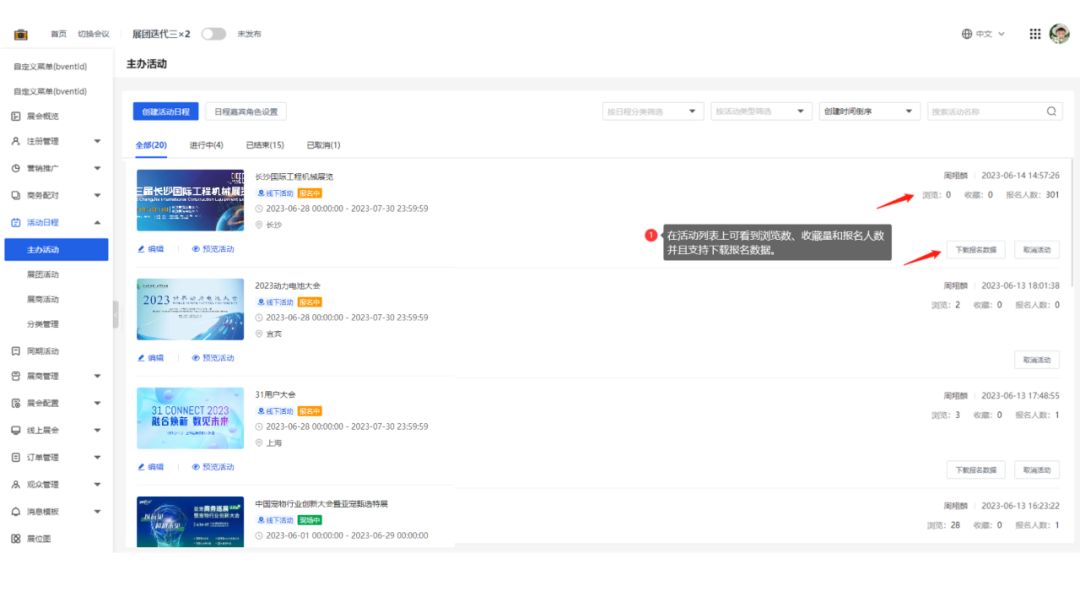
Task: Preview the 长沙国际工程机械展览 activity via eye icon
Action: pos(196,249)
